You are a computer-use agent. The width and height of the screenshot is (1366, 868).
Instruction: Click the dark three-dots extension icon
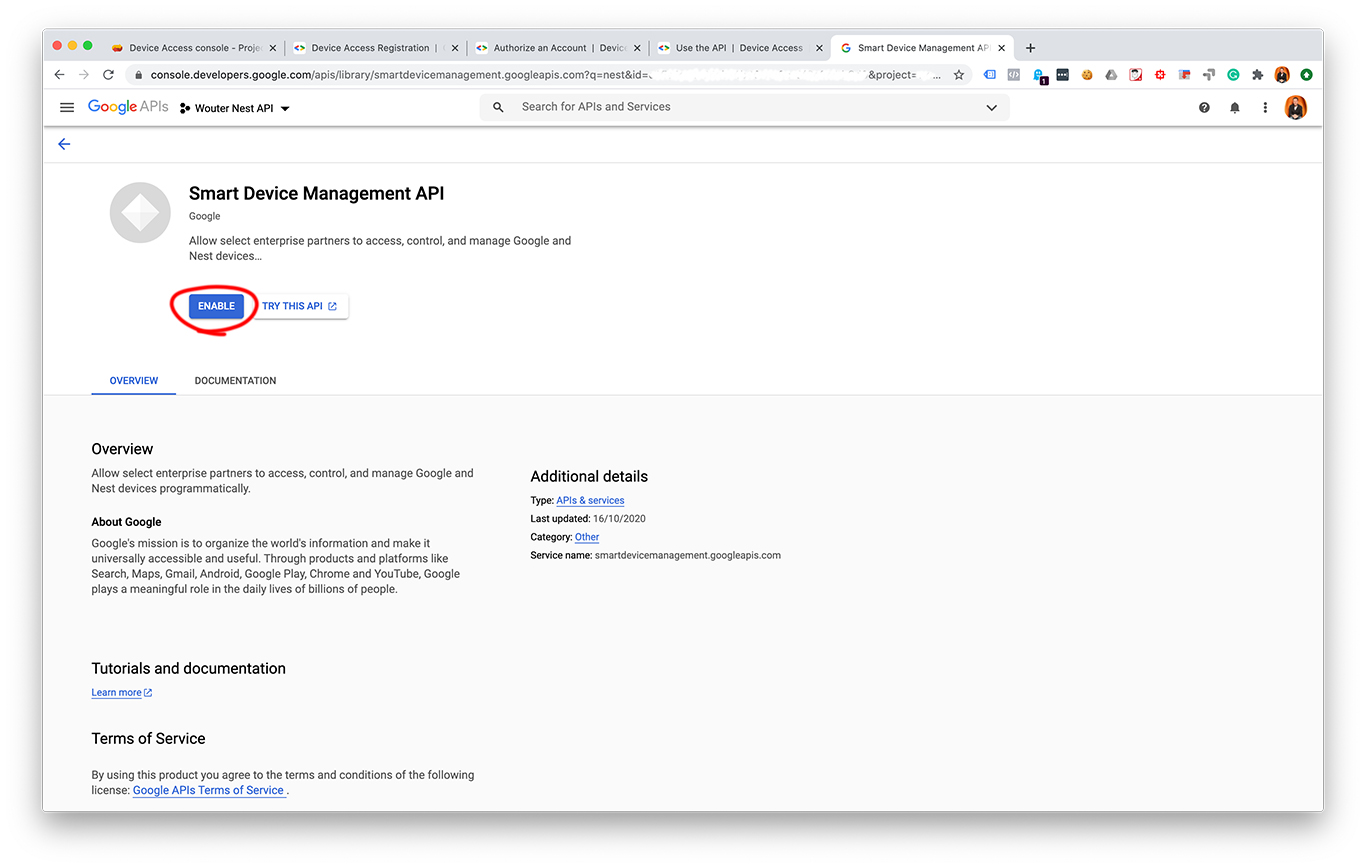[x=1062, y=75]
